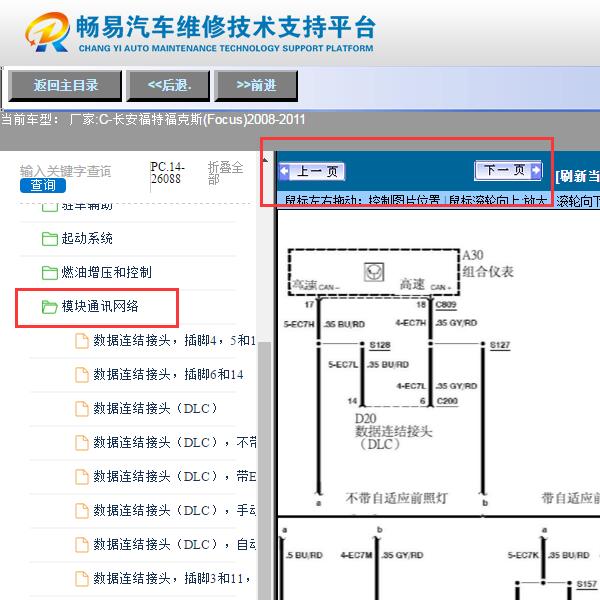Go back using the <<后退 button

(168, 86)
